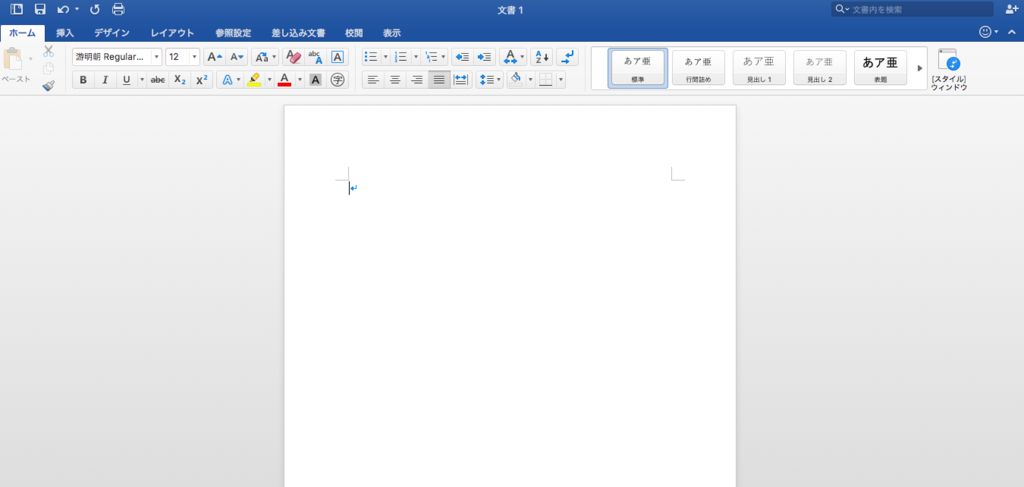Toggle bulleted list

click(x=371, y=57)
